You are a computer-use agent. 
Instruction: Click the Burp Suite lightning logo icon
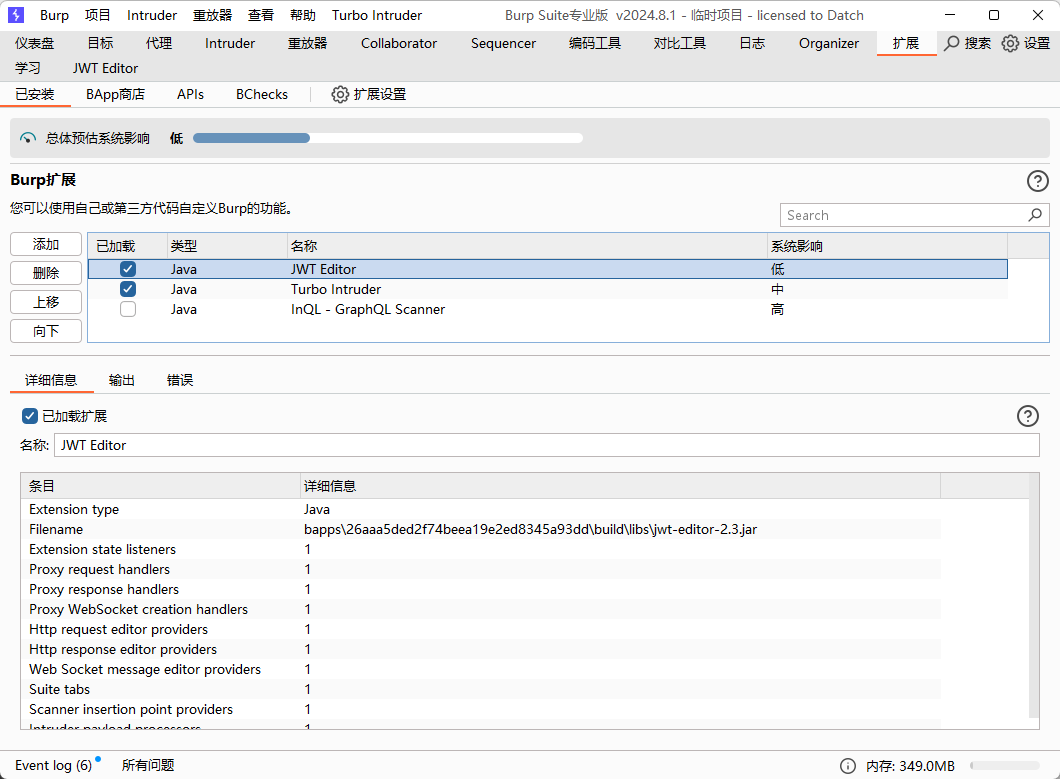(x=16, y=15)
